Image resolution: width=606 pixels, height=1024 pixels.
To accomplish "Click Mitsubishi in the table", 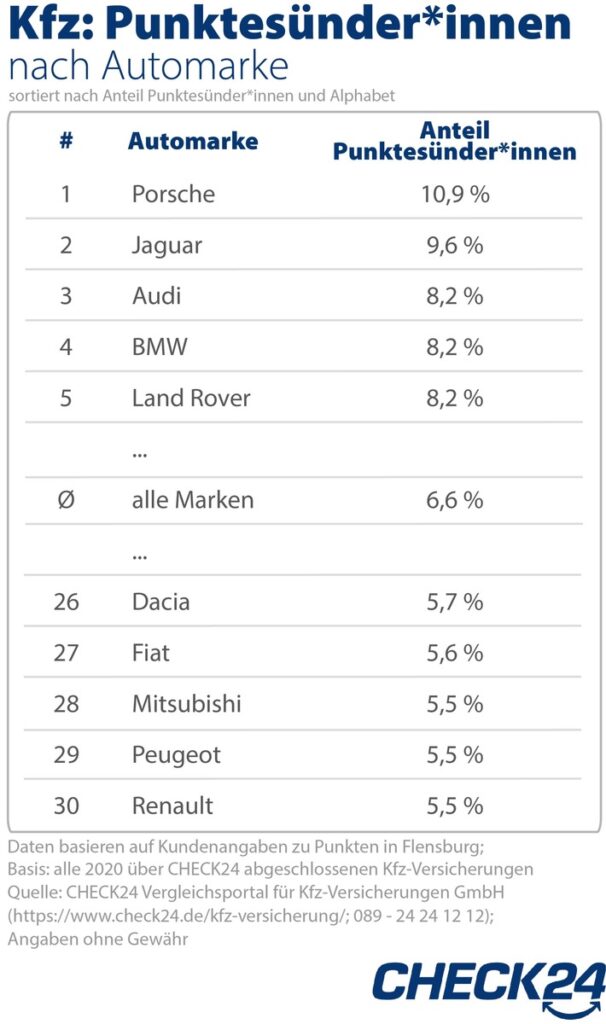I will point(187,703).
